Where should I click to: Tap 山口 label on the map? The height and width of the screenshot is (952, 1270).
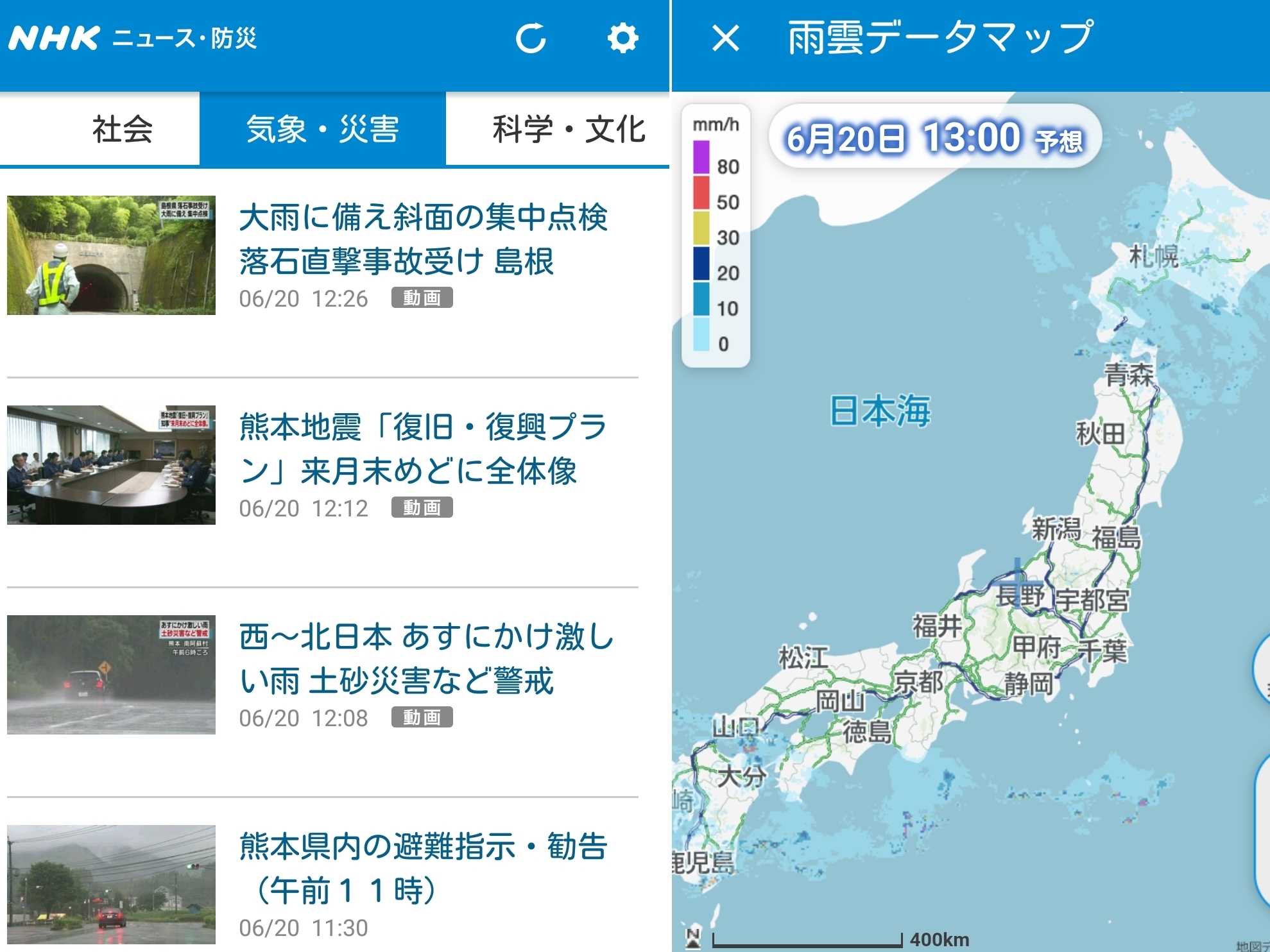pos(736,727)
